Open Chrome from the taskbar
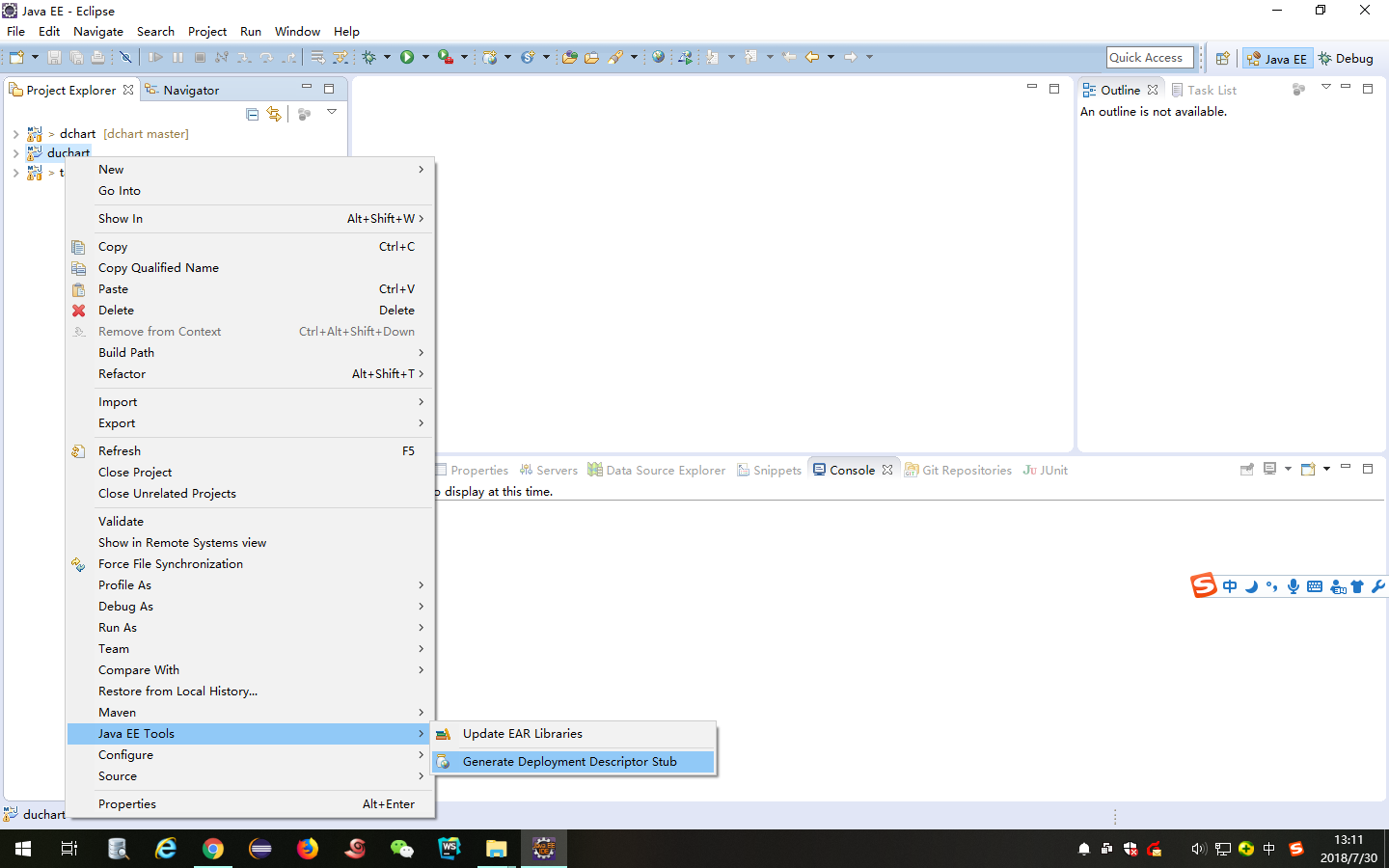Image resolution: width=1389 pixels, height=868 pixels. click(x=213, y=849)
